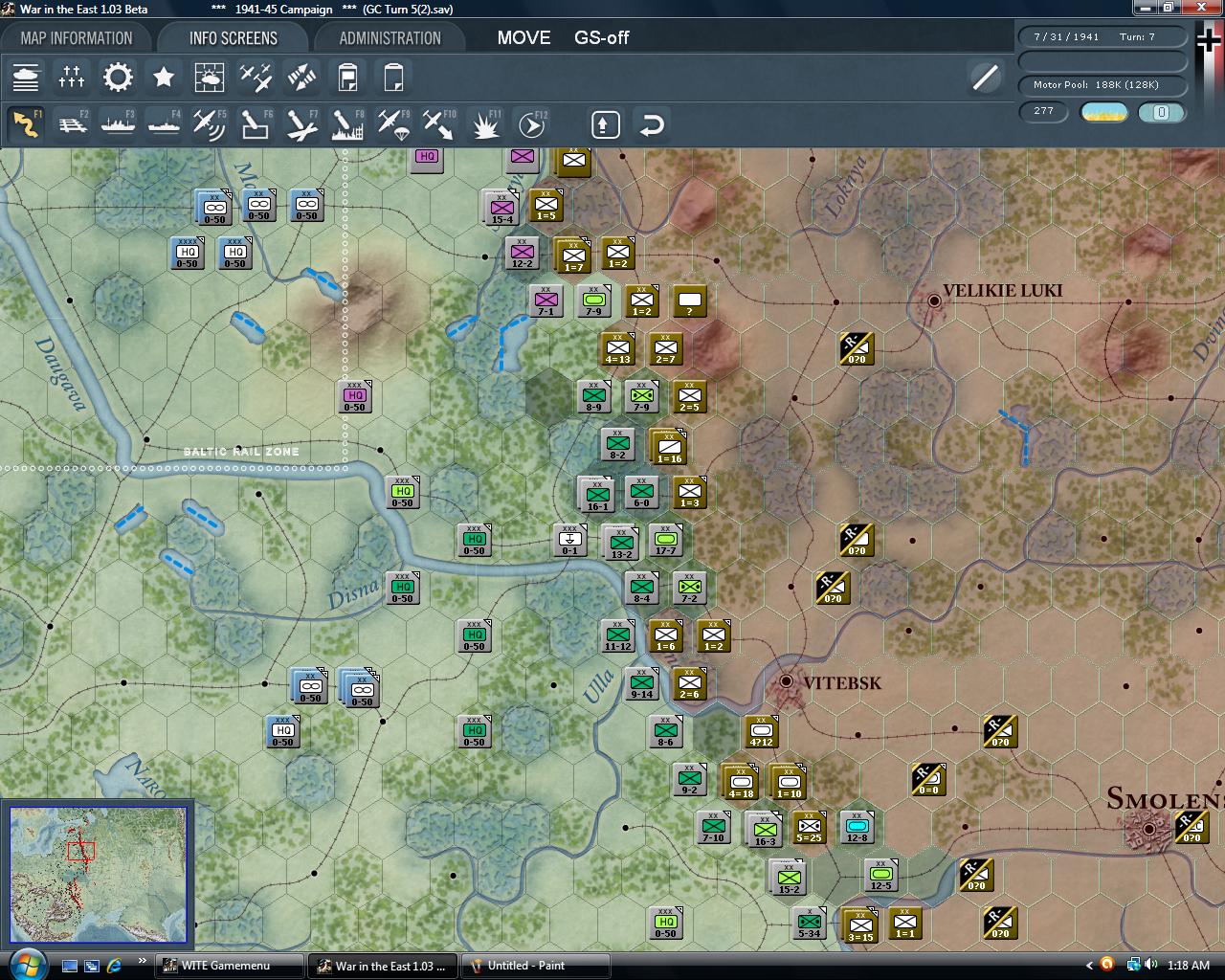
Task: Select F10 Air Transfer mode
Action: click(x=439, y=124)
